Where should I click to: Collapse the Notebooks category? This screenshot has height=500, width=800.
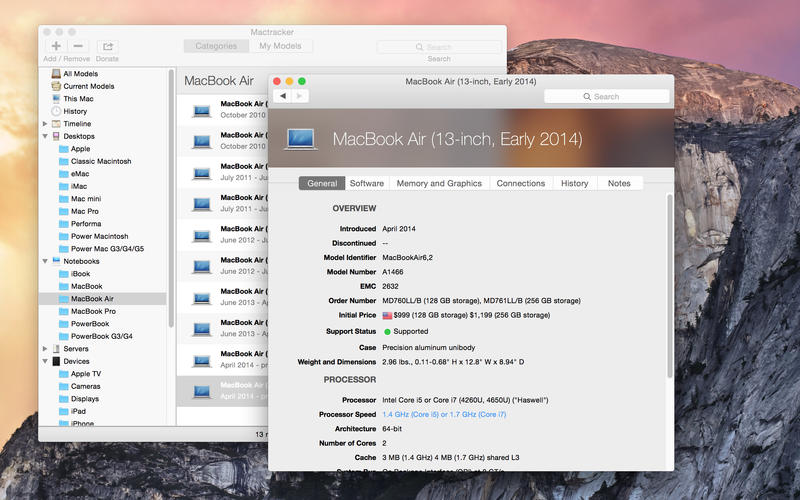pyautogui.click(x=45, y=261)
